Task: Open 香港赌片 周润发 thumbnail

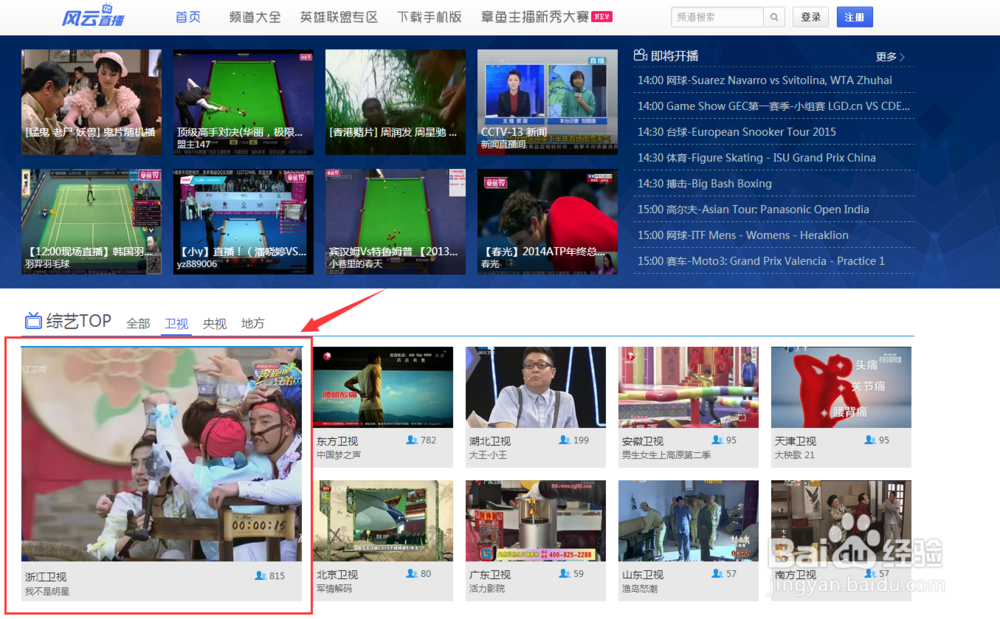Action: coord(395,102)
